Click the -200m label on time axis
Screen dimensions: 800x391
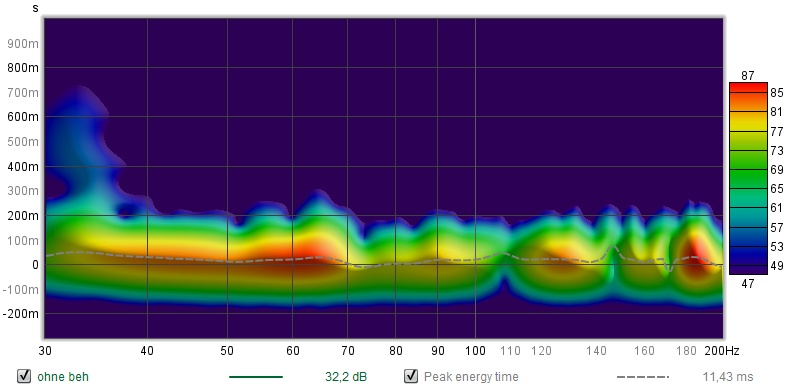coord(20,313)
